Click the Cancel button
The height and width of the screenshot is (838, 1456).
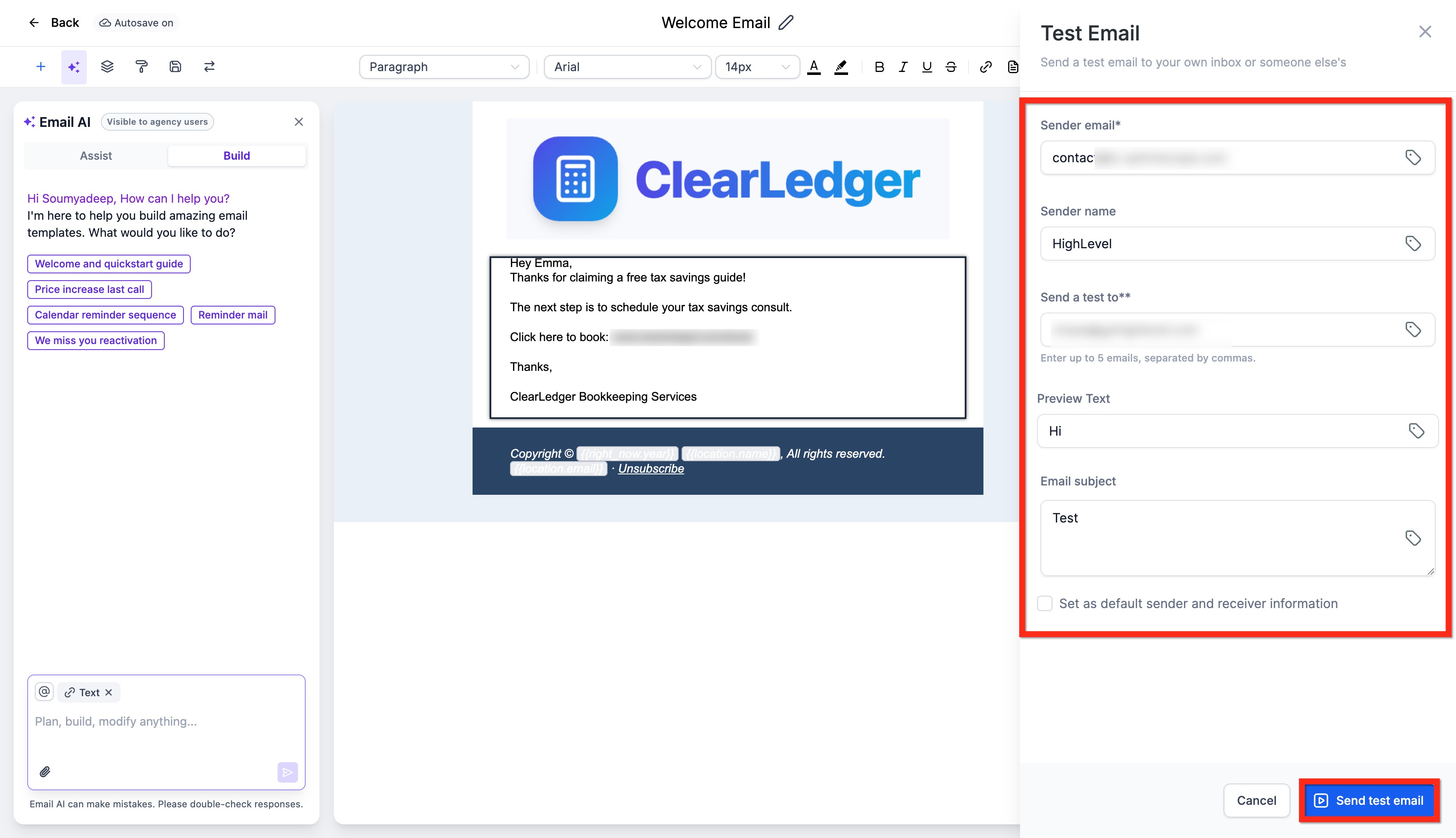click(x=1256, y=800)
